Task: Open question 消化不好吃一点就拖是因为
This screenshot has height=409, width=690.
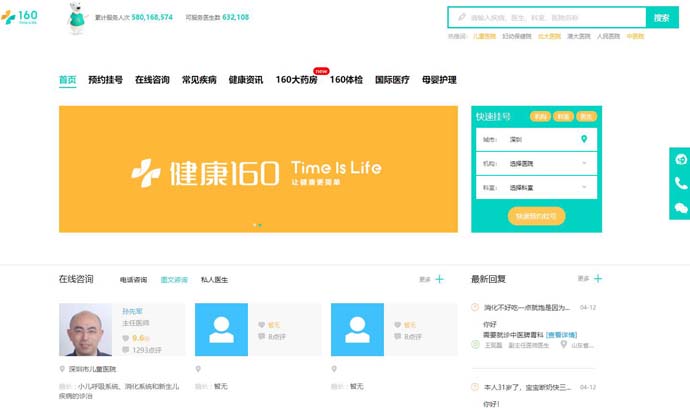Action: click(x=527, y=307)
